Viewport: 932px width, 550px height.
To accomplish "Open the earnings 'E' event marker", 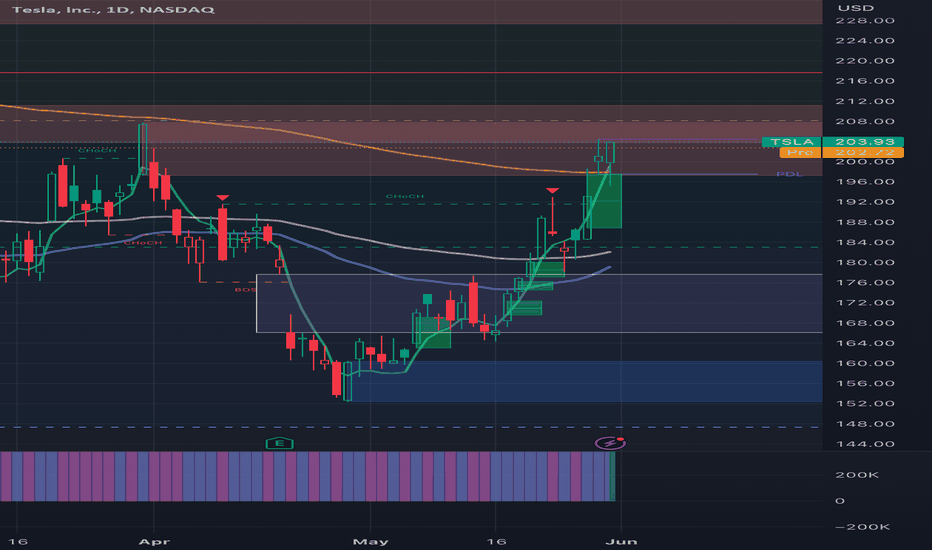I will [x=279, y=443].
